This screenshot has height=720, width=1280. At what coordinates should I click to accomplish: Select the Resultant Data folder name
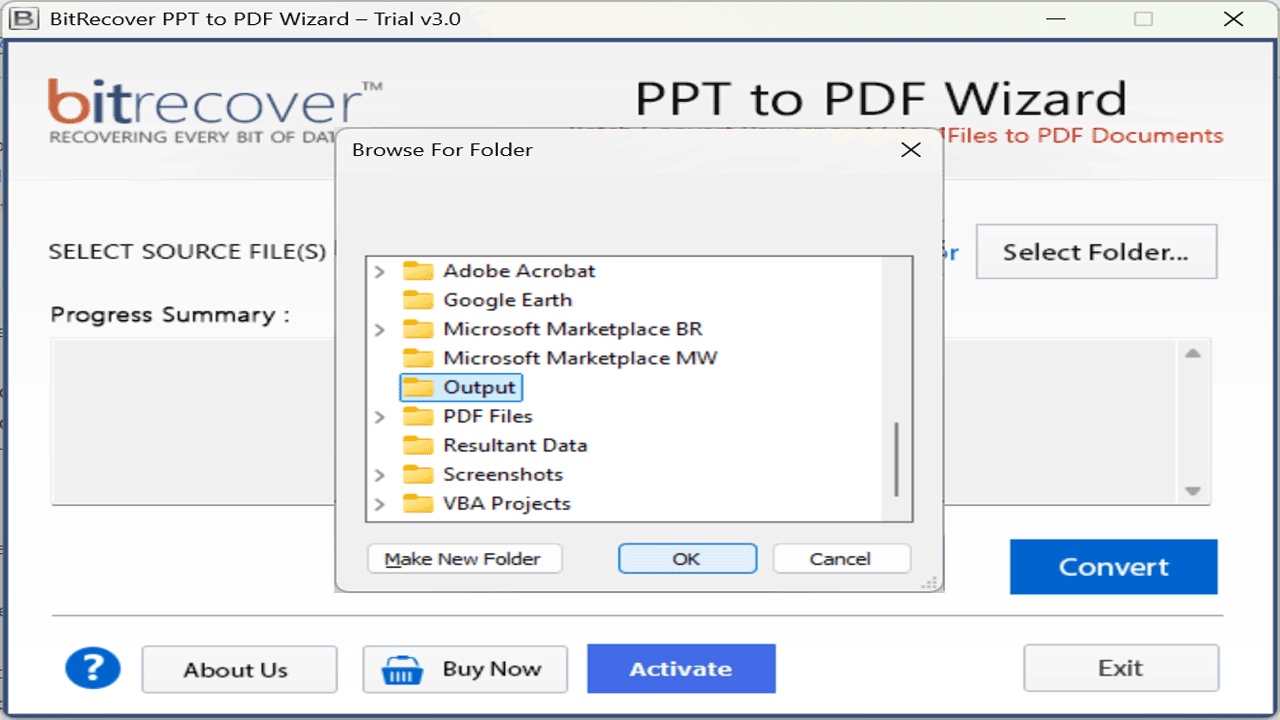point(515,445)
